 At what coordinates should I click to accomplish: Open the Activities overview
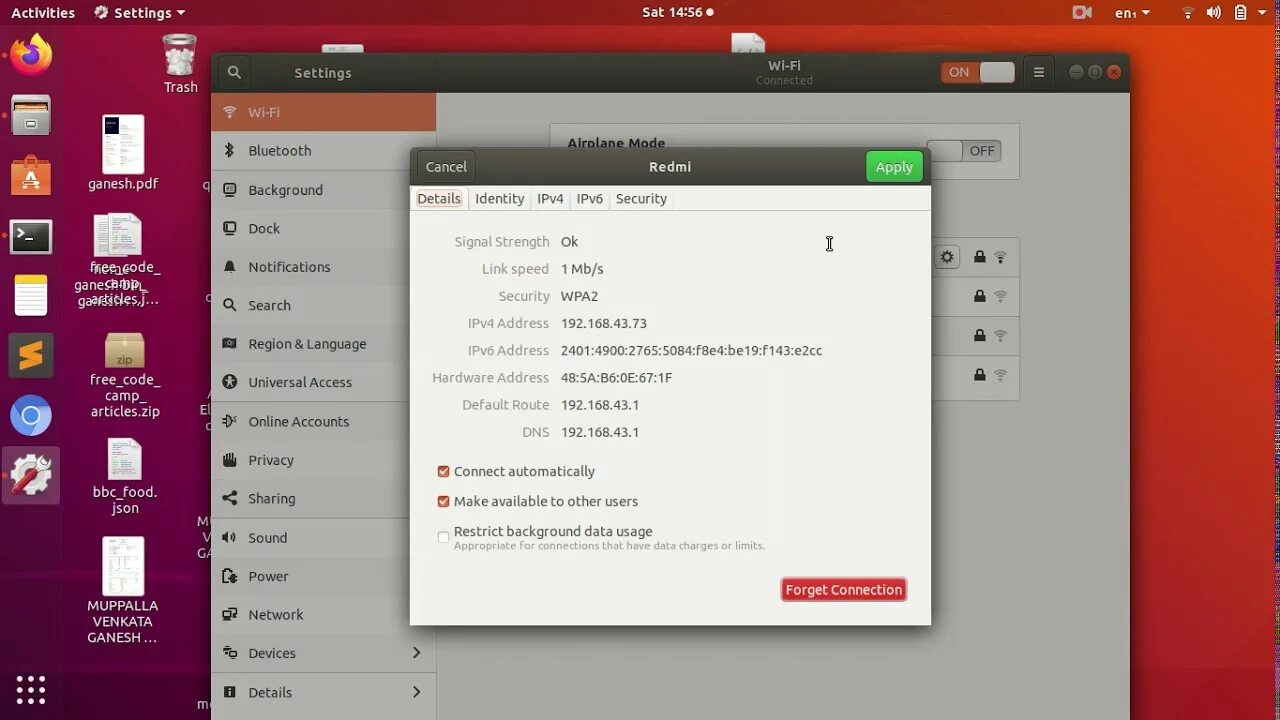click(x=43, y=13)
